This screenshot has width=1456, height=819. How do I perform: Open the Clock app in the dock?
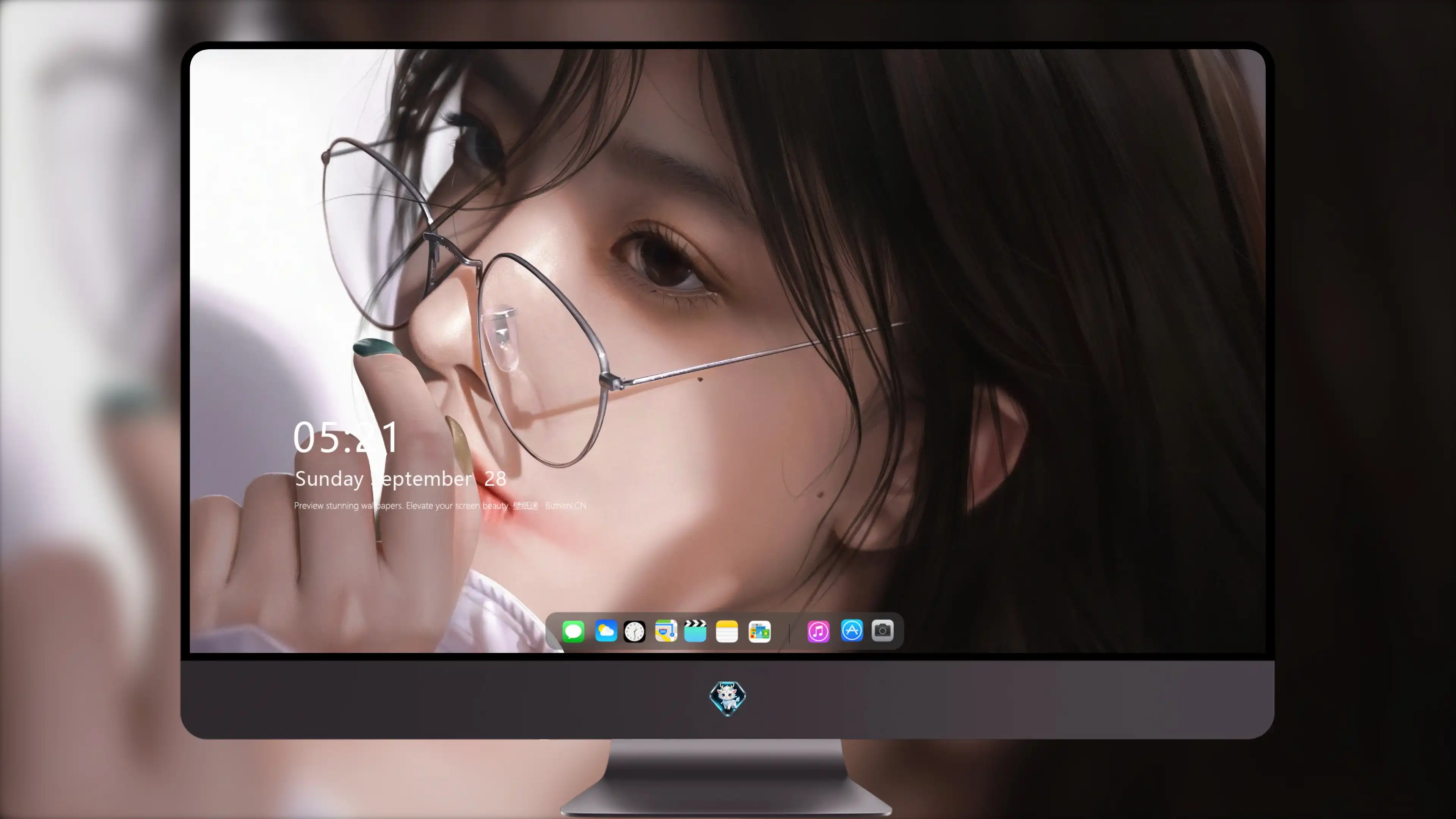pos(634,631)
